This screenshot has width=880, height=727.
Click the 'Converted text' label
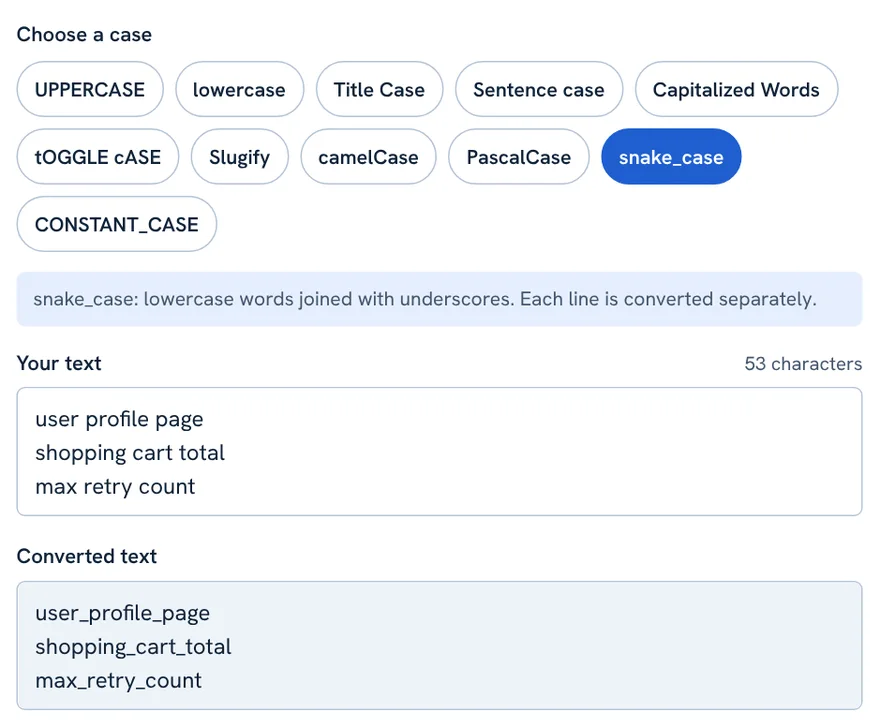coord(87,556)
